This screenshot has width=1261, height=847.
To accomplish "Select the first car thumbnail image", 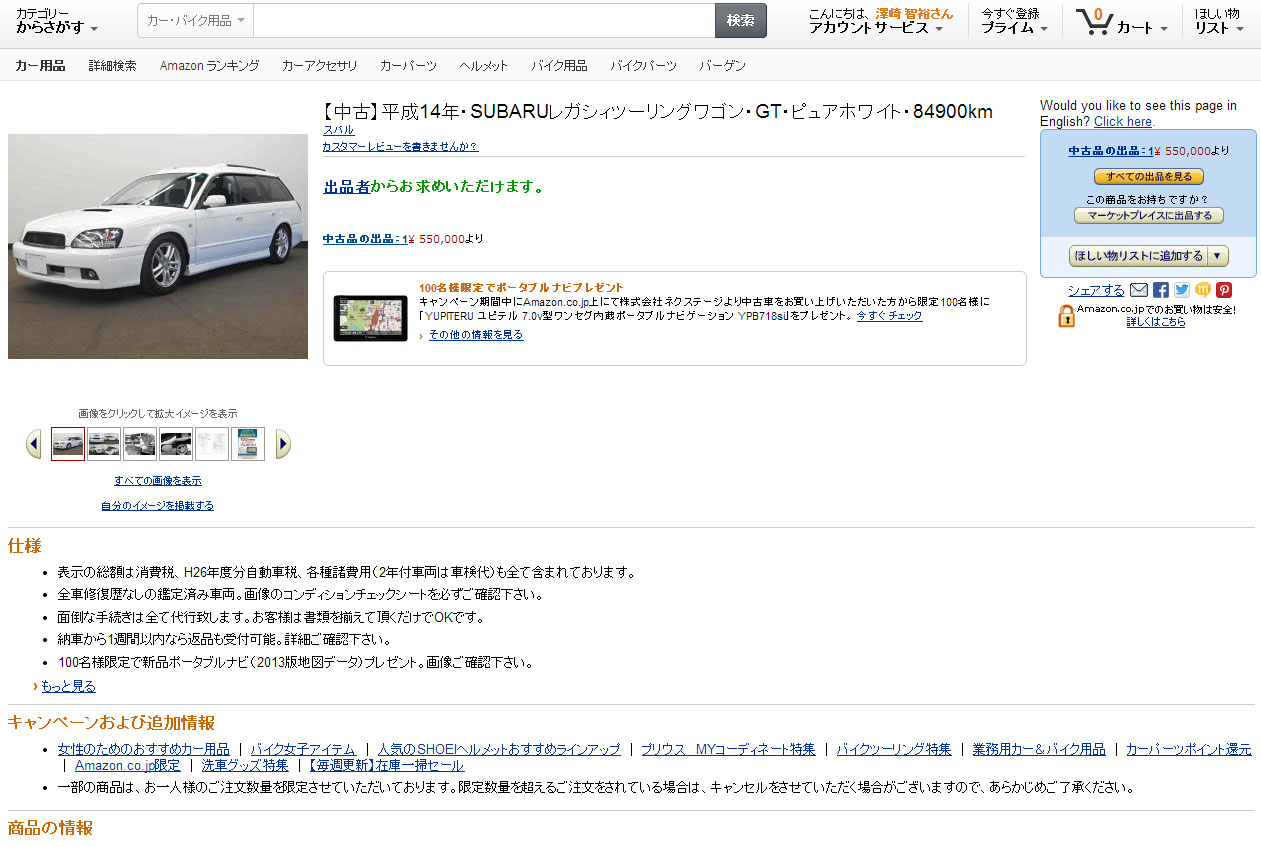I will click(68, 443).
